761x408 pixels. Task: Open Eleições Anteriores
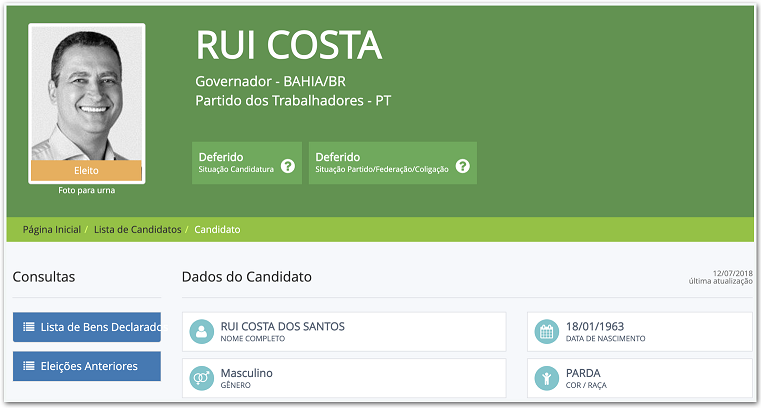(x=88, y=366)
